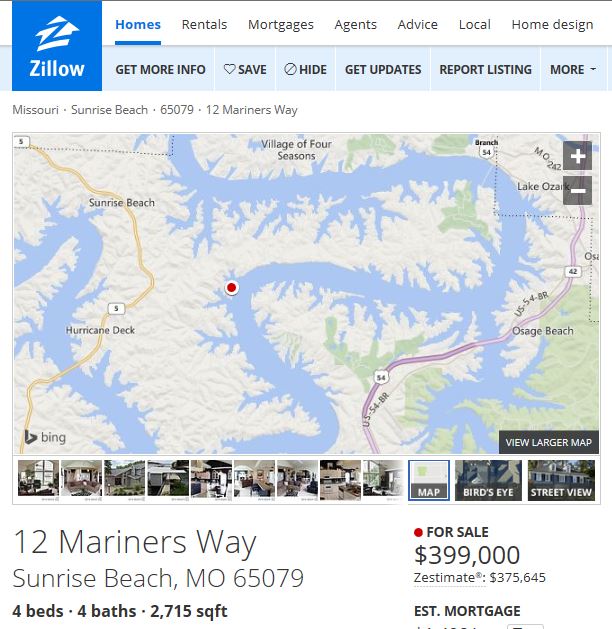The width and height of the screenshot is (612, 629).
Task: Save listing with the heart icon
Action: coord(245,69)
